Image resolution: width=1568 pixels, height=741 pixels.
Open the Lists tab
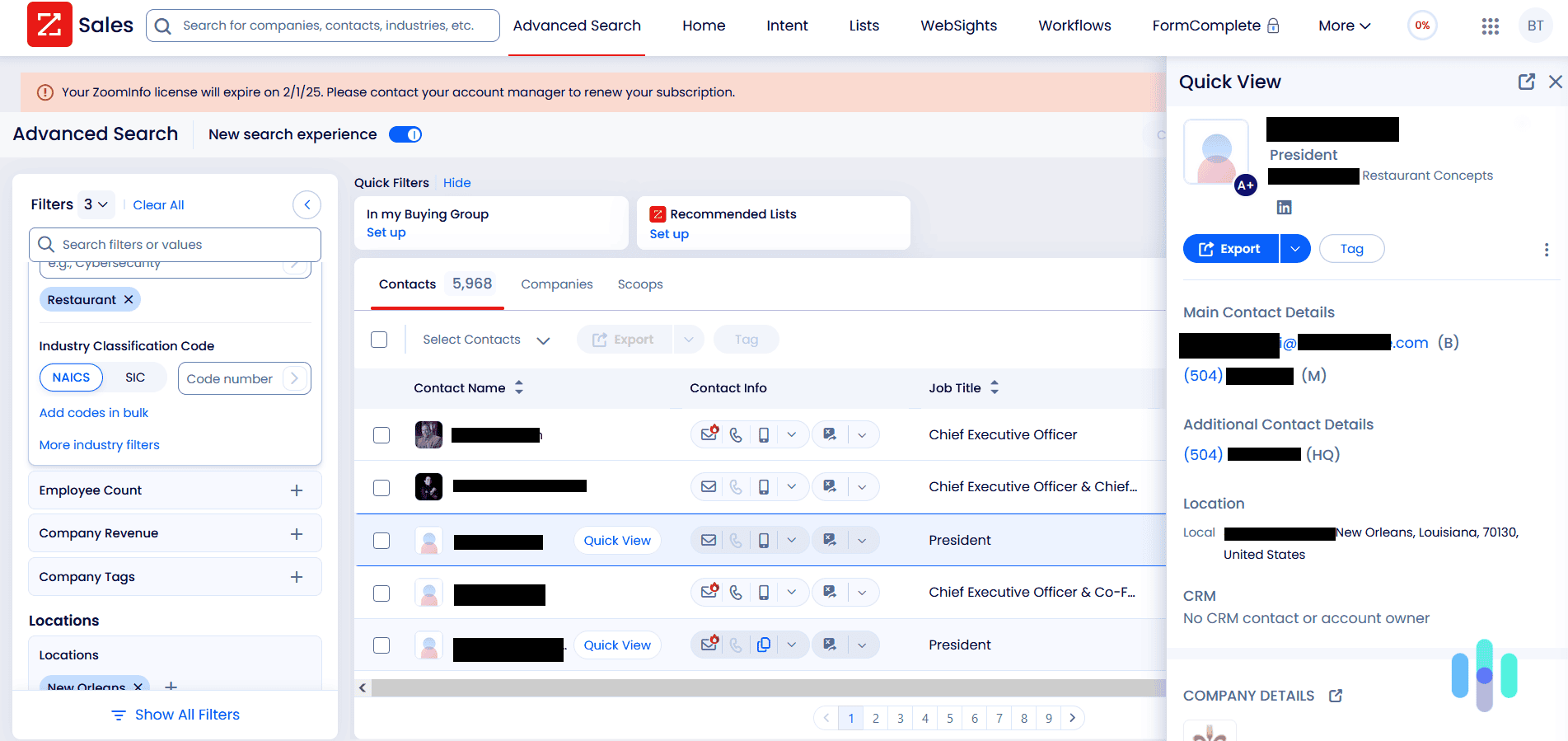tap(864, 26)
